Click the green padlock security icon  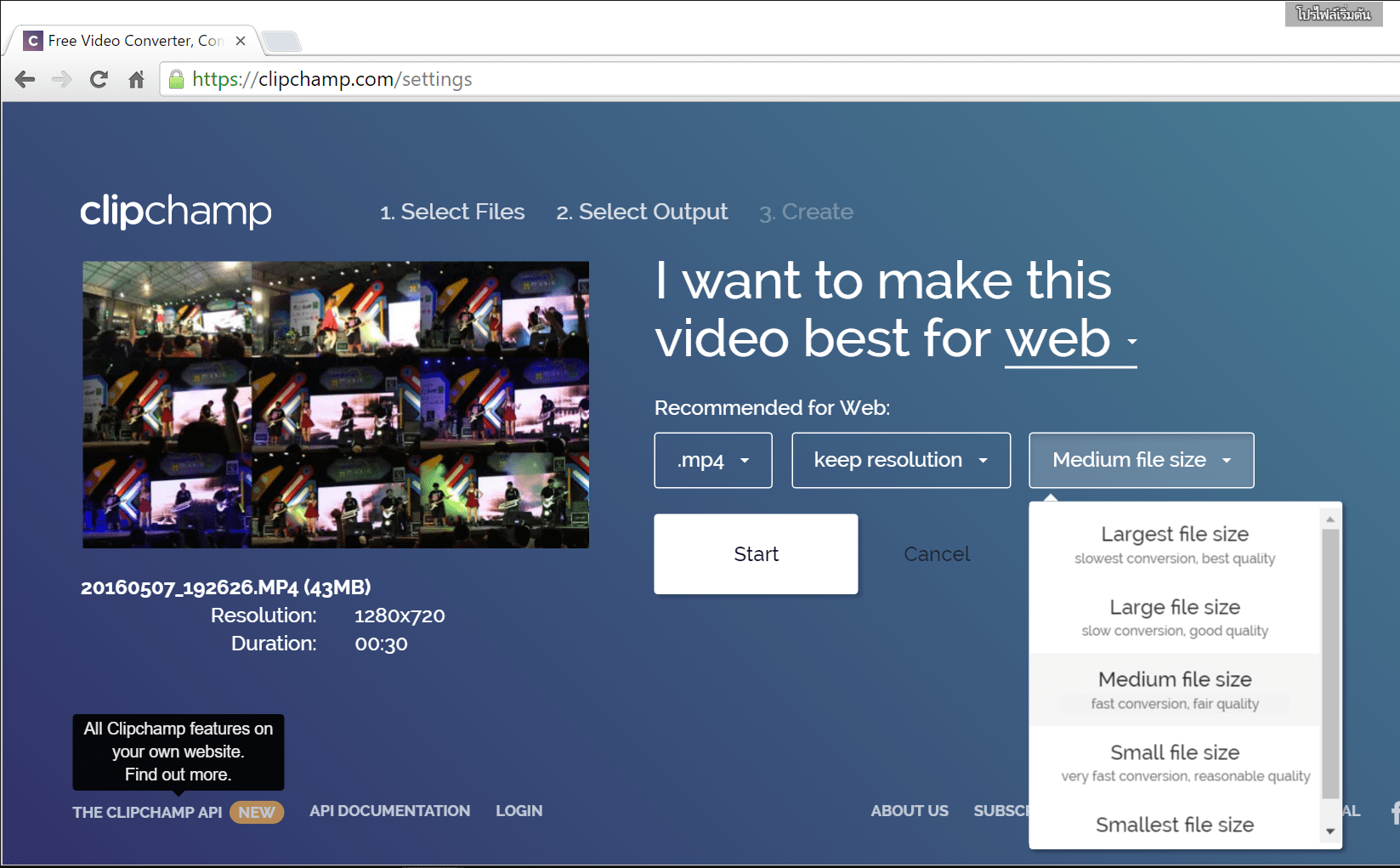click(177, 80)
